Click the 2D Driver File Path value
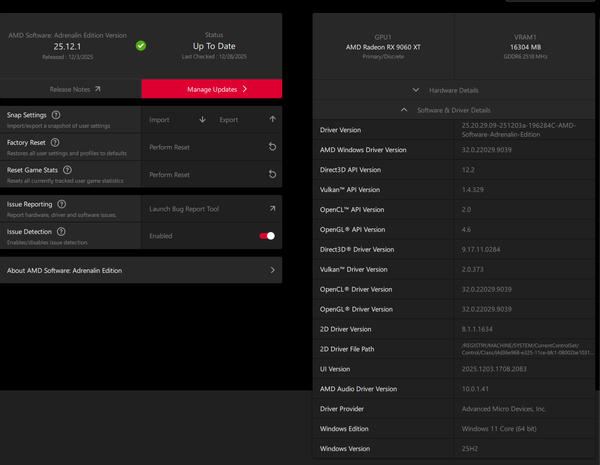 (523, 348)
